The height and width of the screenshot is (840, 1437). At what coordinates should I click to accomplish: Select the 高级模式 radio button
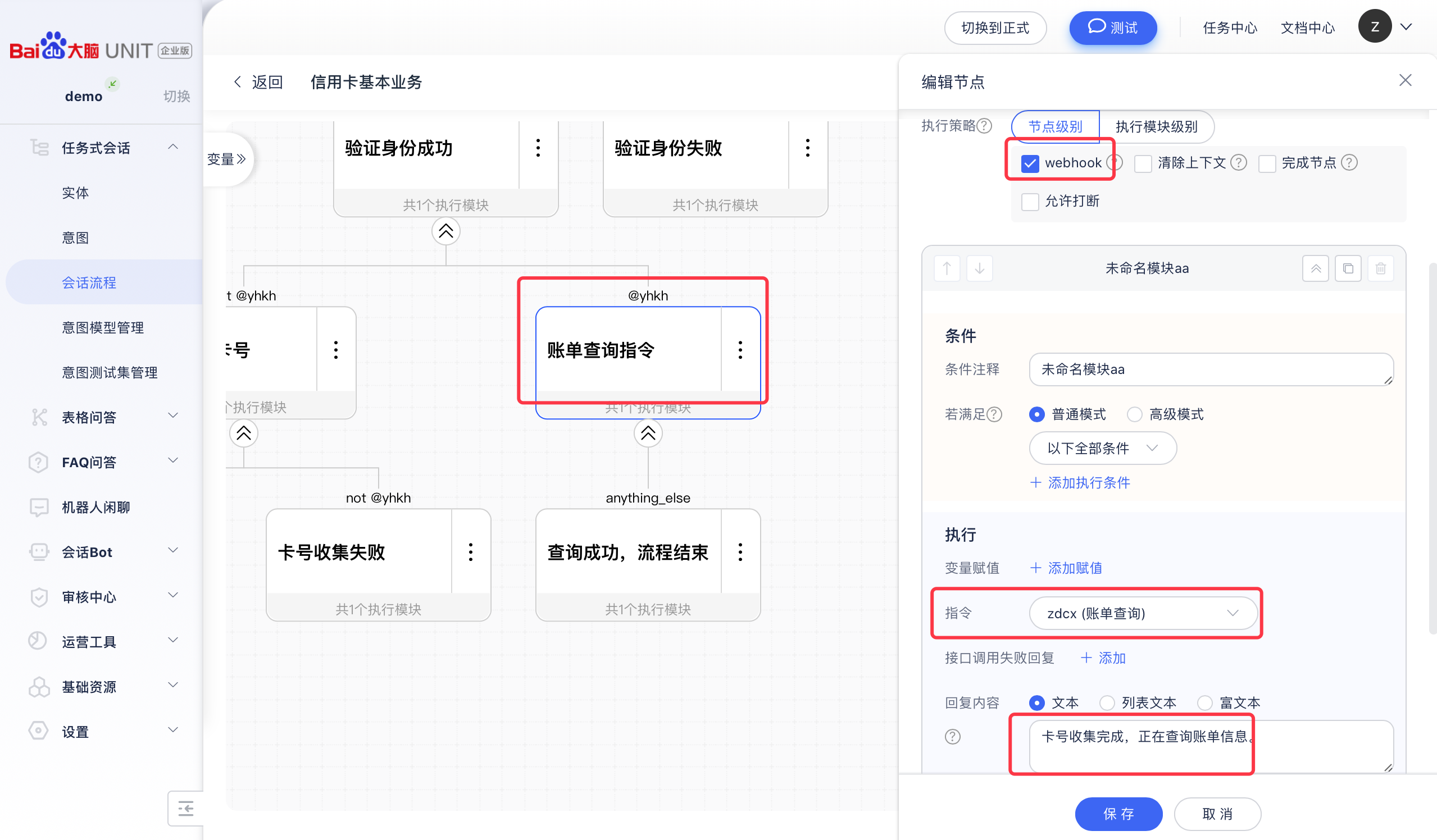pyautogui.click(x=1134, y=414)
